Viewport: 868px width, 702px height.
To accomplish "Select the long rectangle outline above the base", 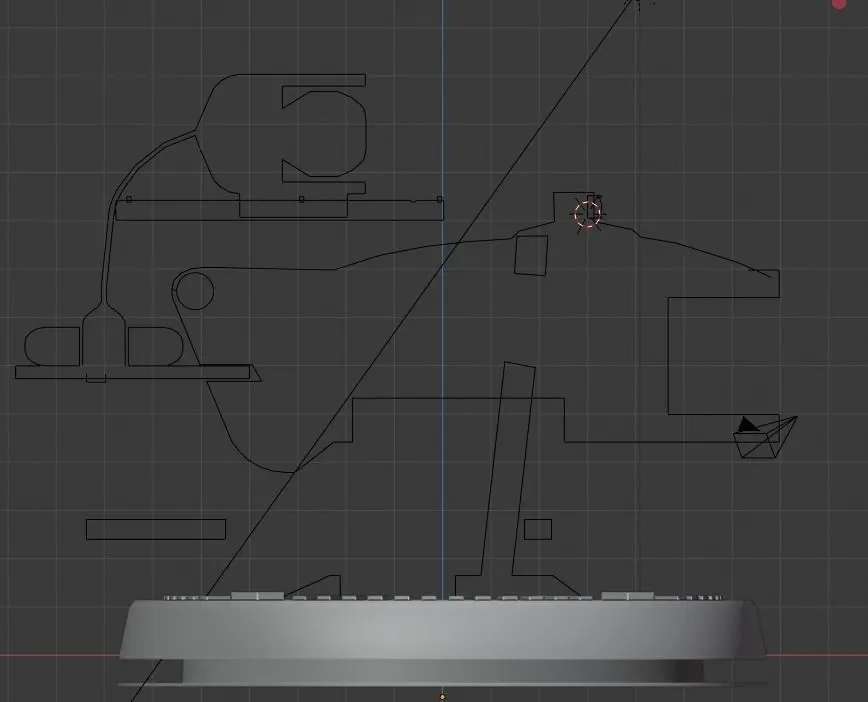I will (156, 529).
